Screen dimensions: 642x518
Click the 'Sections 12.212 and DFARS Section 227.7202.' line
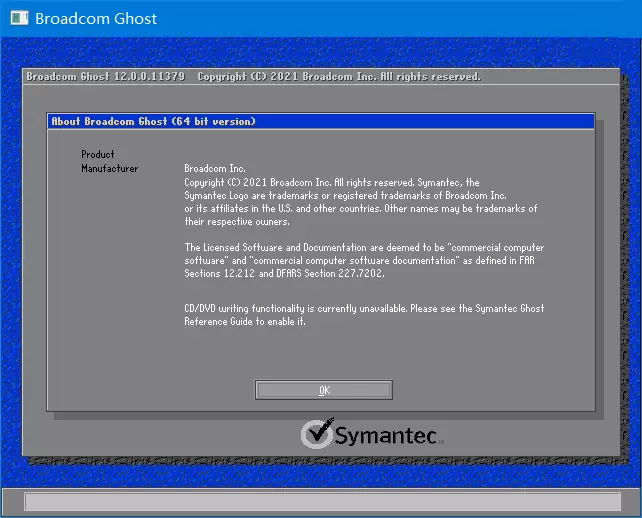pos(284,273)
